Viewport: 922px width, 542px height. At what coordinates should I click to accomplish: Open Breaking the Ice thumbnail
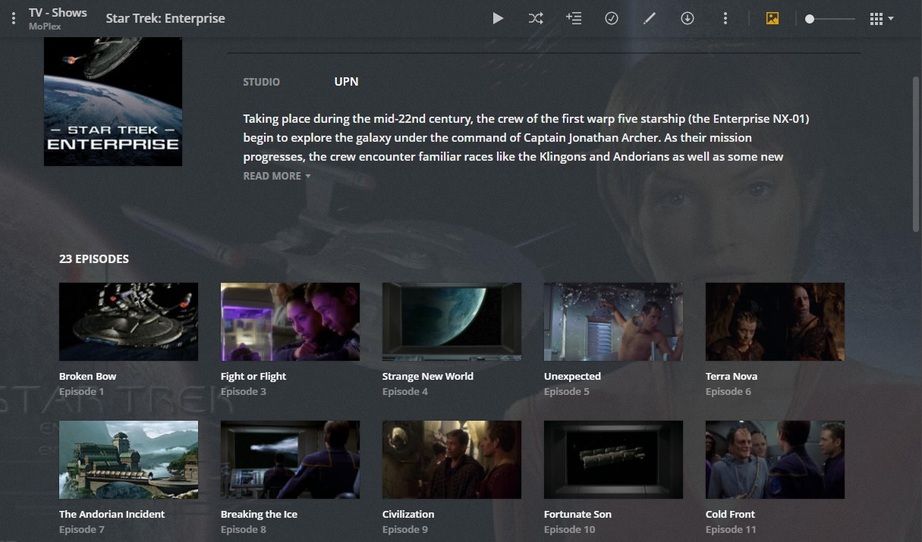pyautogui.click(x=290, y=460)
